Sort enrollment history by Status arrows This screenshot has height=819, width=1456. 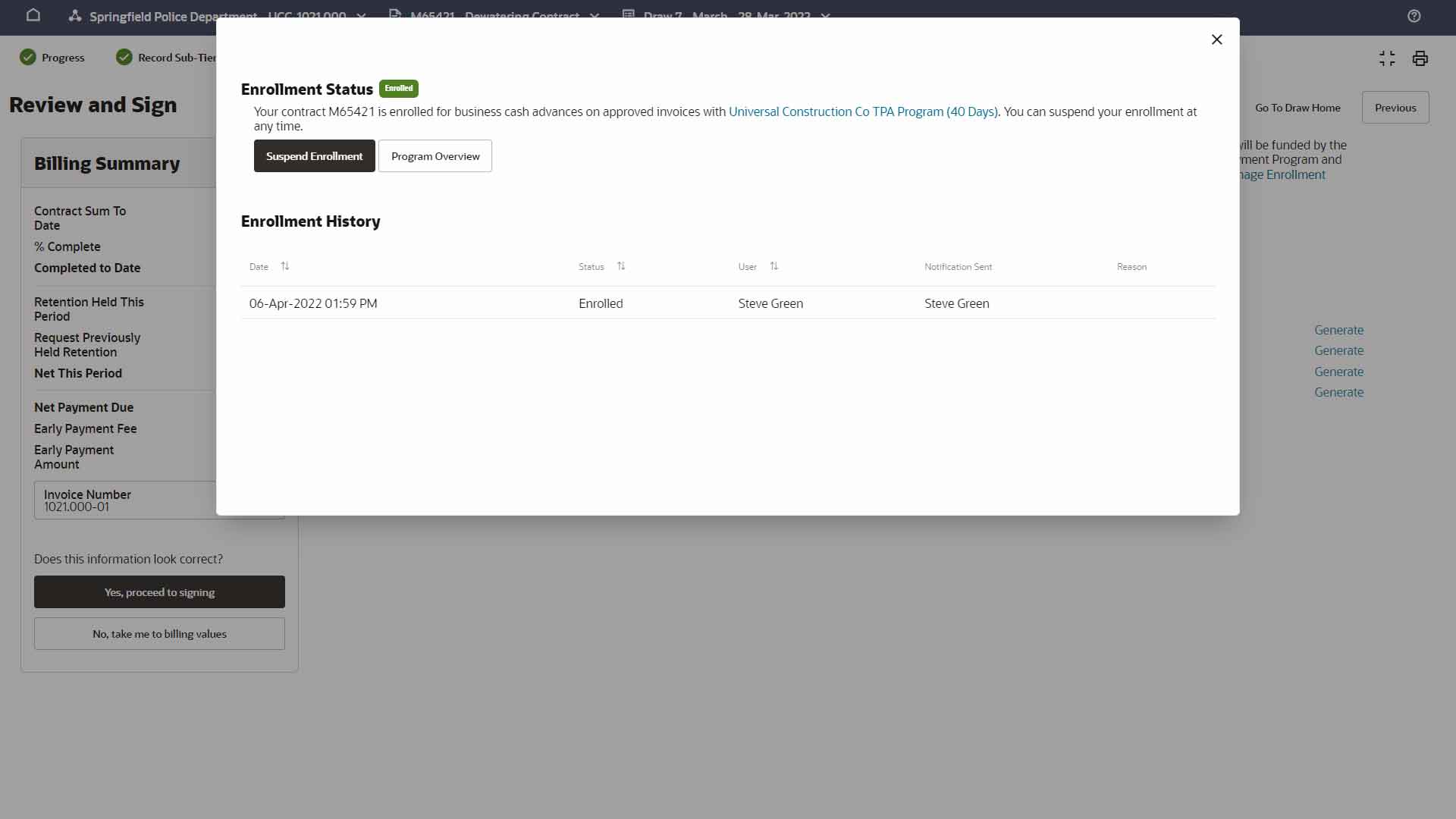(x=621, y=266)
